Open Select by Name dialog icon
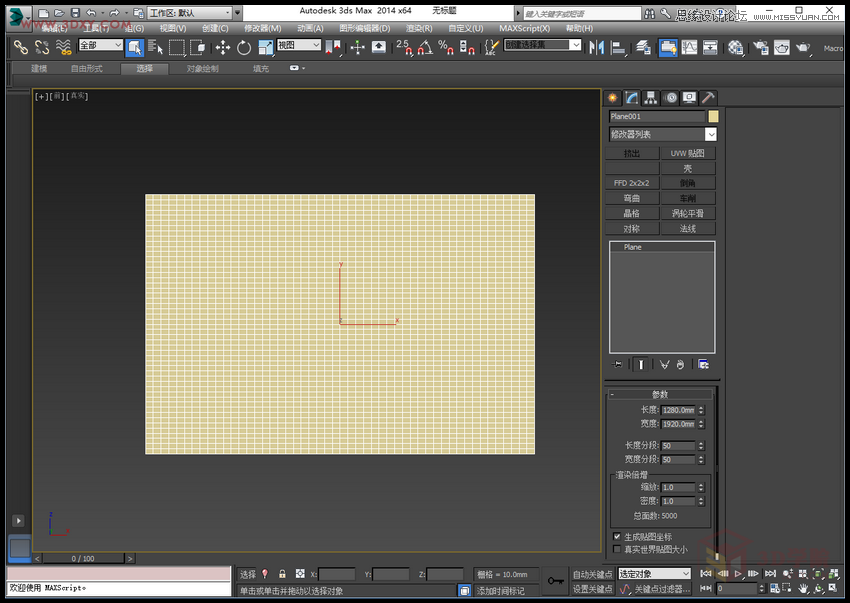The width and height of the screenshot is (850, 603). [x=153, y=48]
